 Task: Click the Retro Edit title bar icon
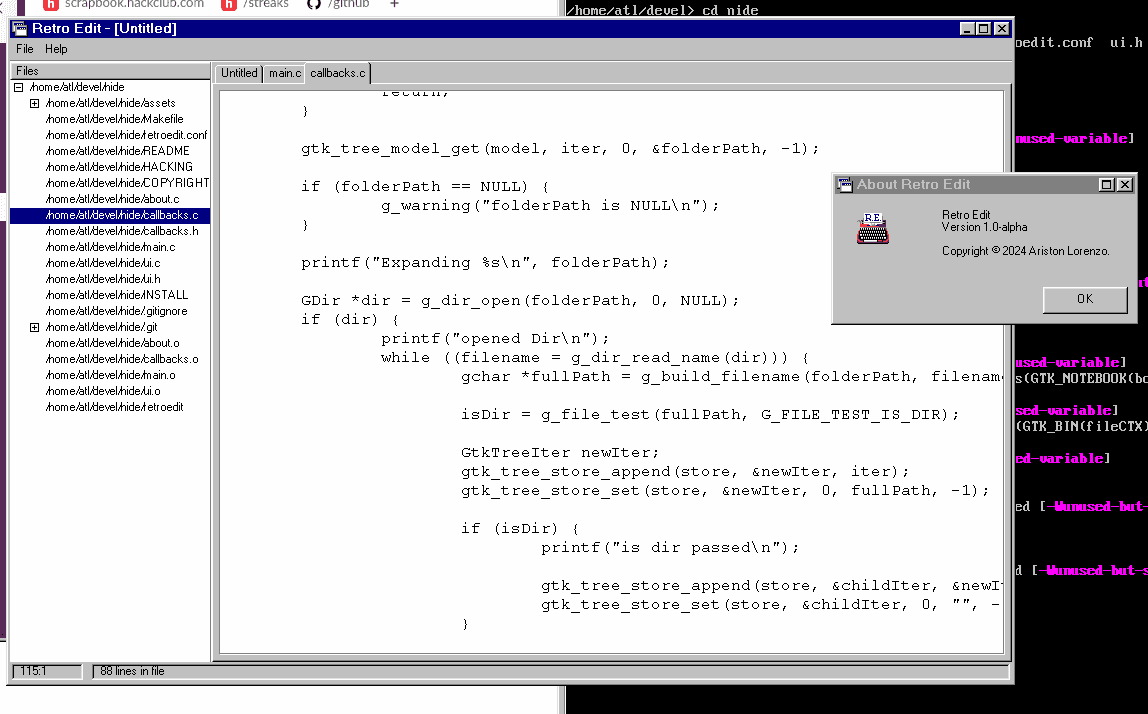[20, 29]
